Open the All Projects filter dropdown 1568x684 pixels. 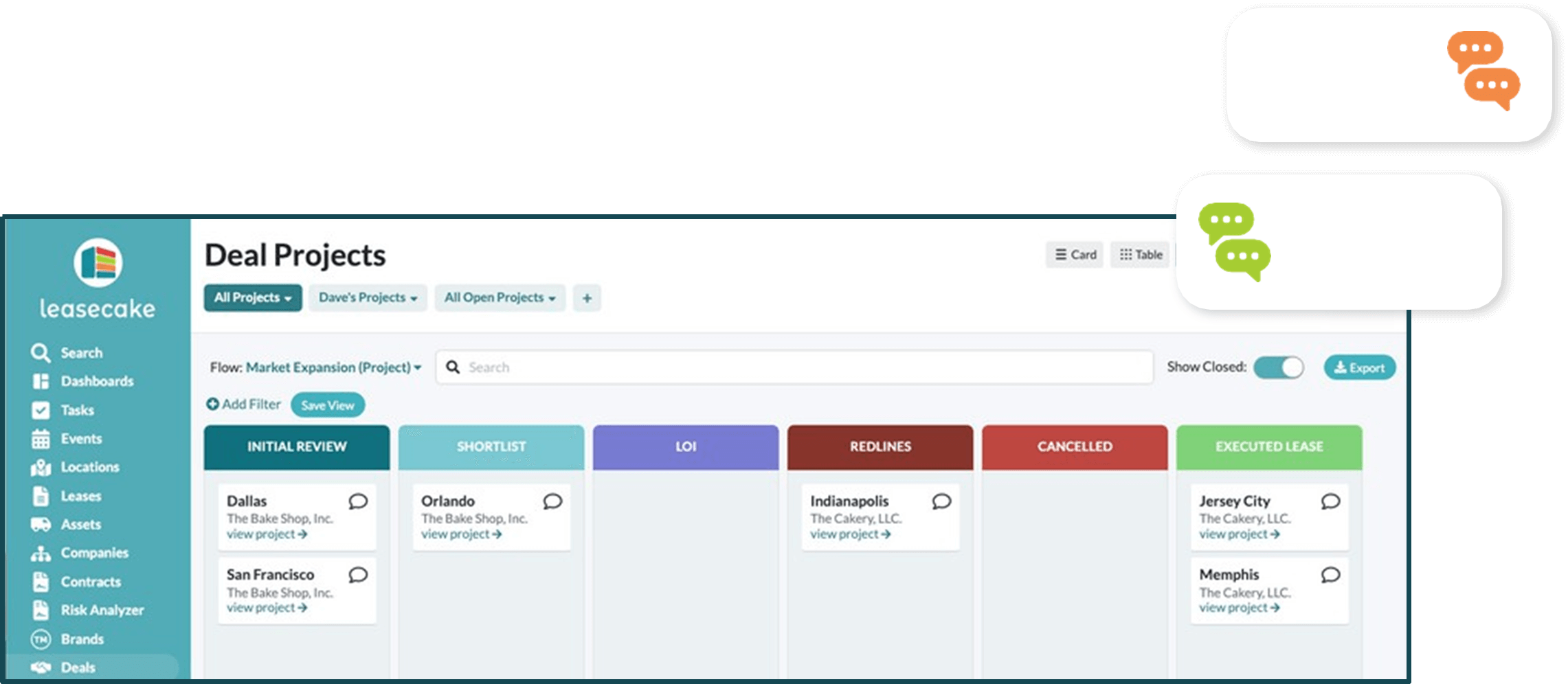pos(252,298)
